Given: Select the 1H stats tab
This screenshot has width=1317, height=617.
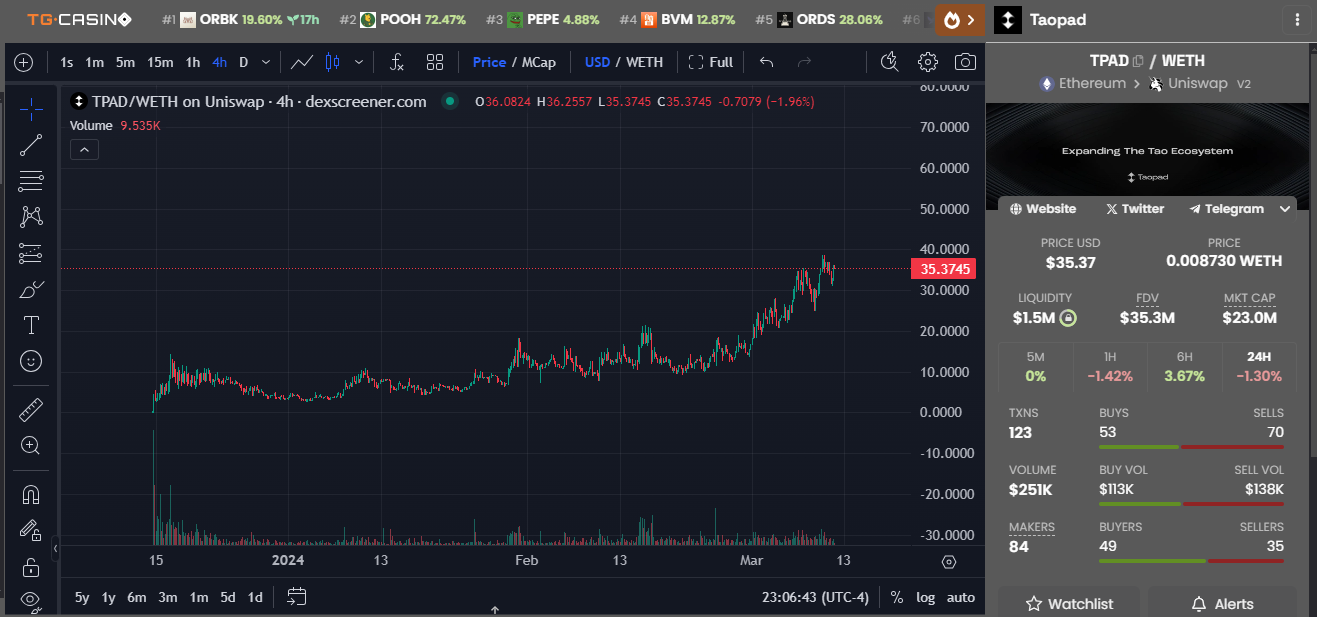Looking at the screenshot, I should click(x=1110, y=367).
